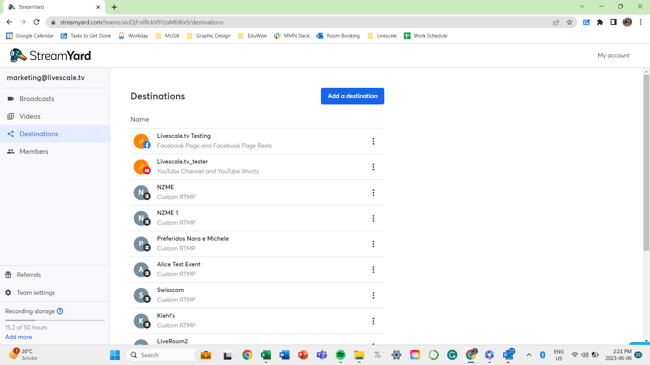650x365 pixels.
Task: Open Google Calendar bookmark
Action: click(30, 36)
